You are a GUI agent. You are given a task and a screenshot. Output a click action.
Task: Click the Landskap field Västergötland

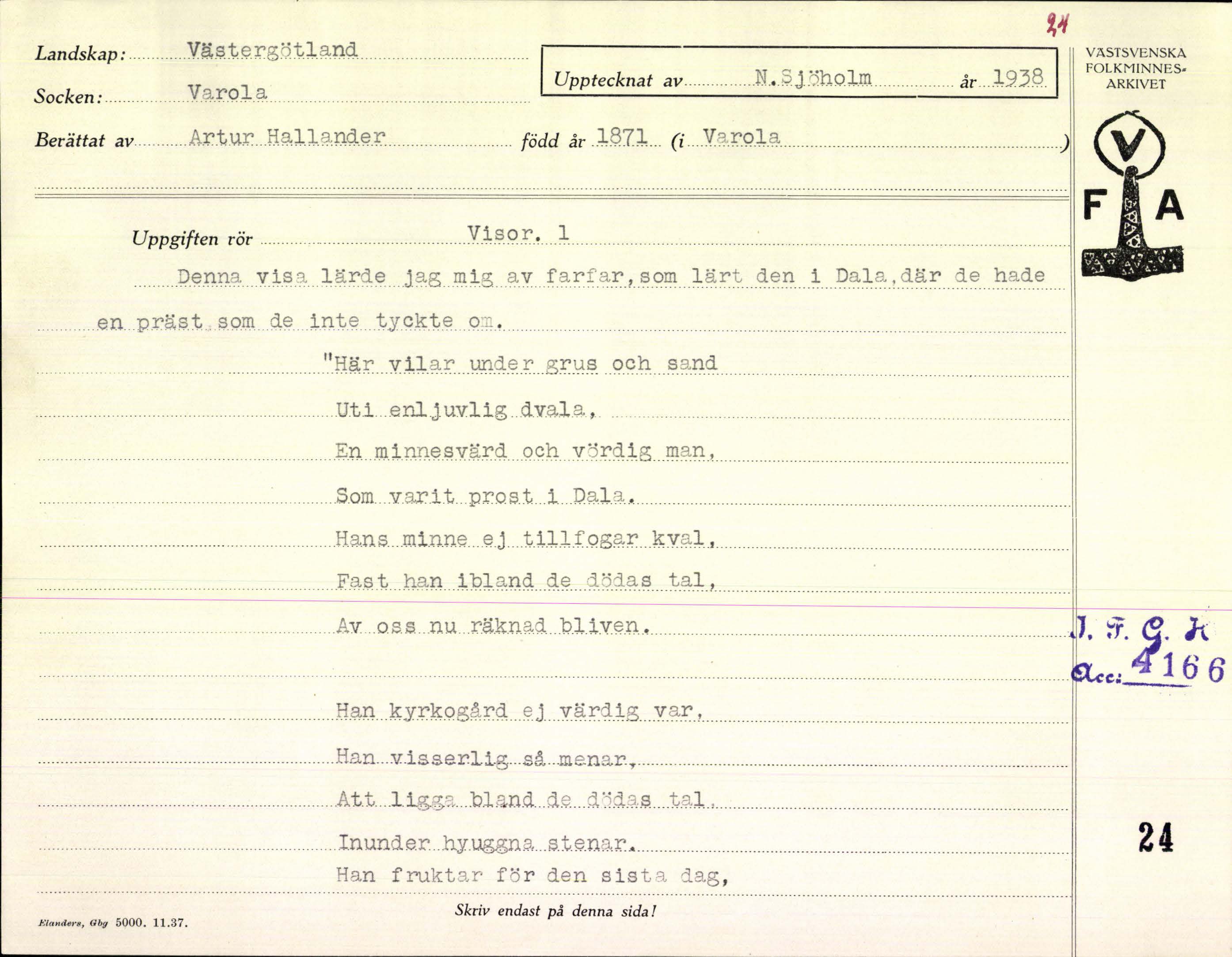pyautogui.click(x=273, y=50)
